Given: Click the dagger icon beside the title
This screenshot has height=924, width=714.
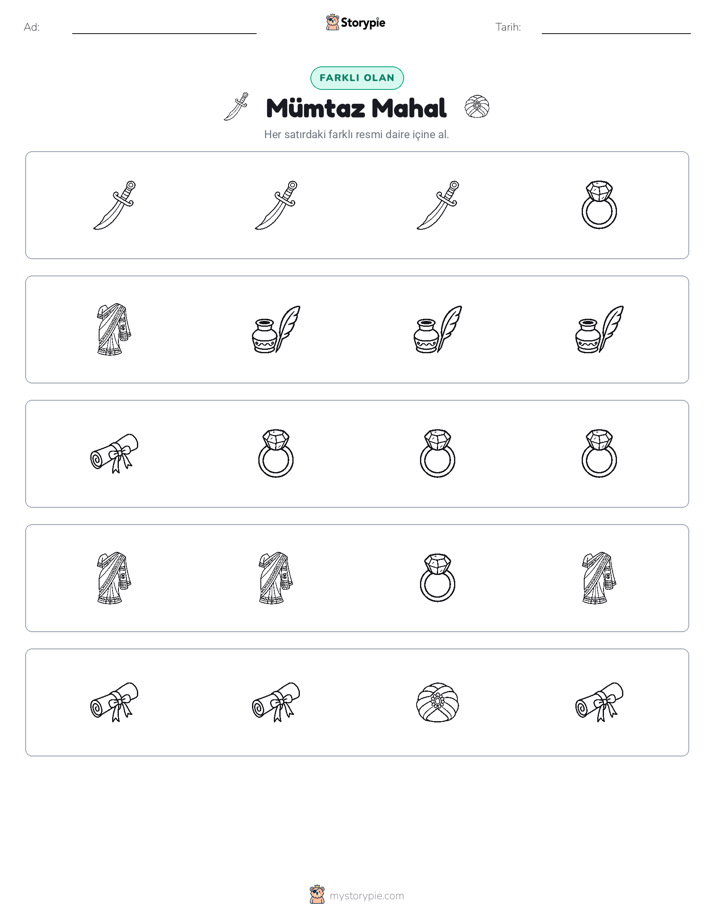Looking at the screenshot, I should (236, 107).
